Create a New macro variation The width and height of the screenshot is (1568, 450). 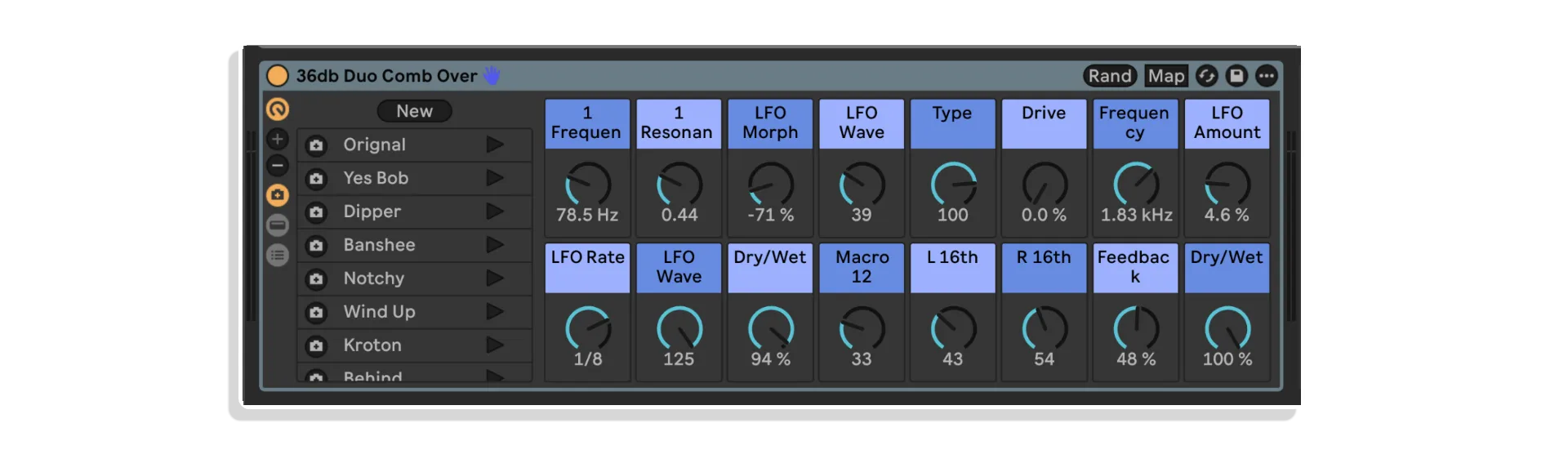click(x=414, y=111)
